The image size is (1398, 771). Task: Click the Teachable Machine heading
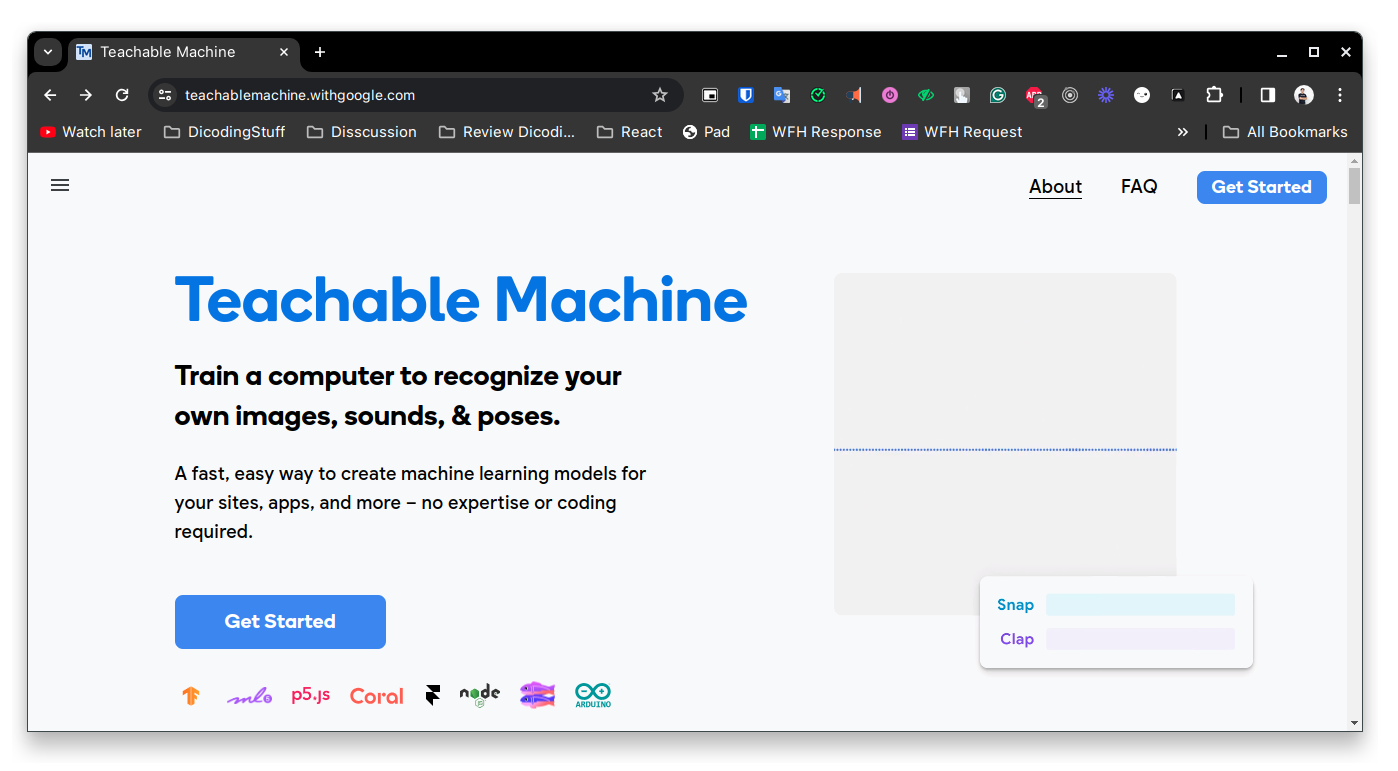pyautogui.click(x=461, y=299)
